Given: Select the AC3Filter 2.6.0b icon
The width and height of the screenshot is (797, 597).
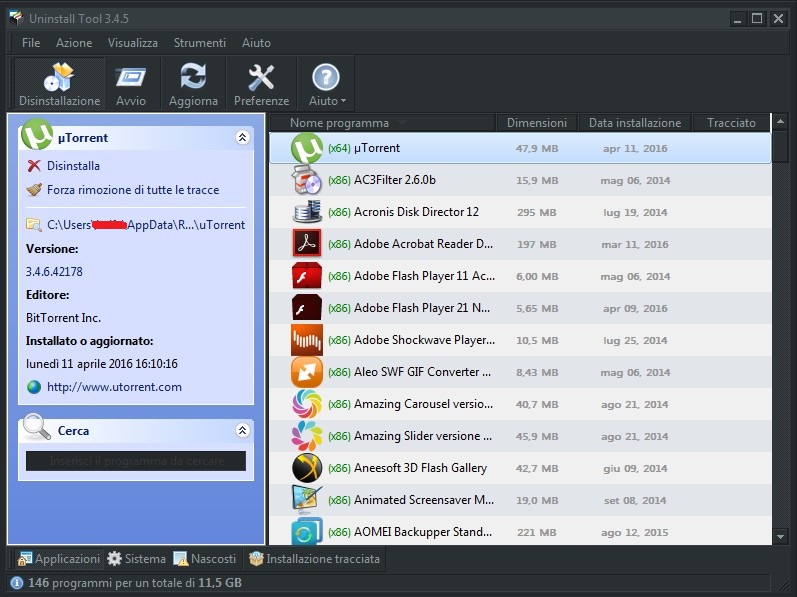Looking at the screenshot, I should pos(306,180).
